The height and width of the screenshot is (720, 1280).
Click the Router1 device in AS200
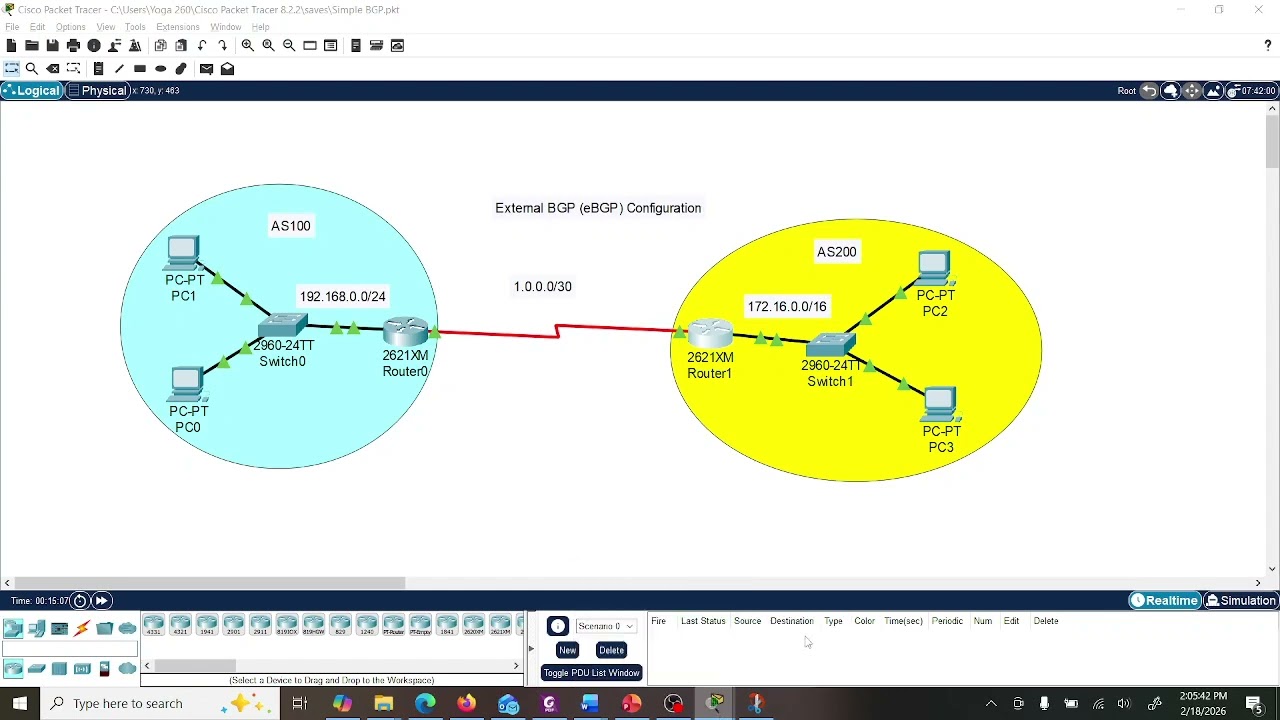(x=711, y=332)
